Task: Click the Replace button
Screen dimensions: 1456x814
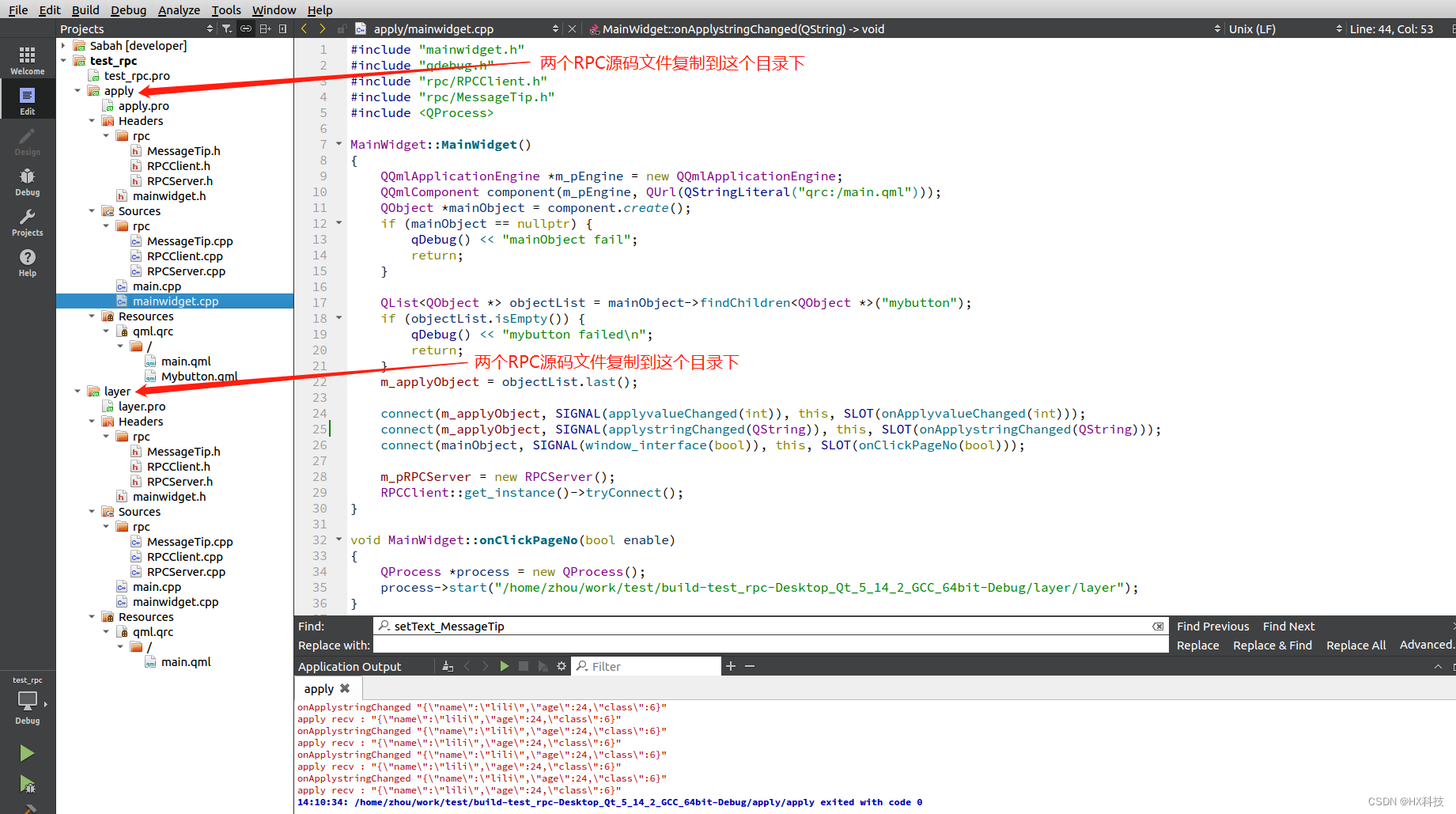Action: 1197,645
